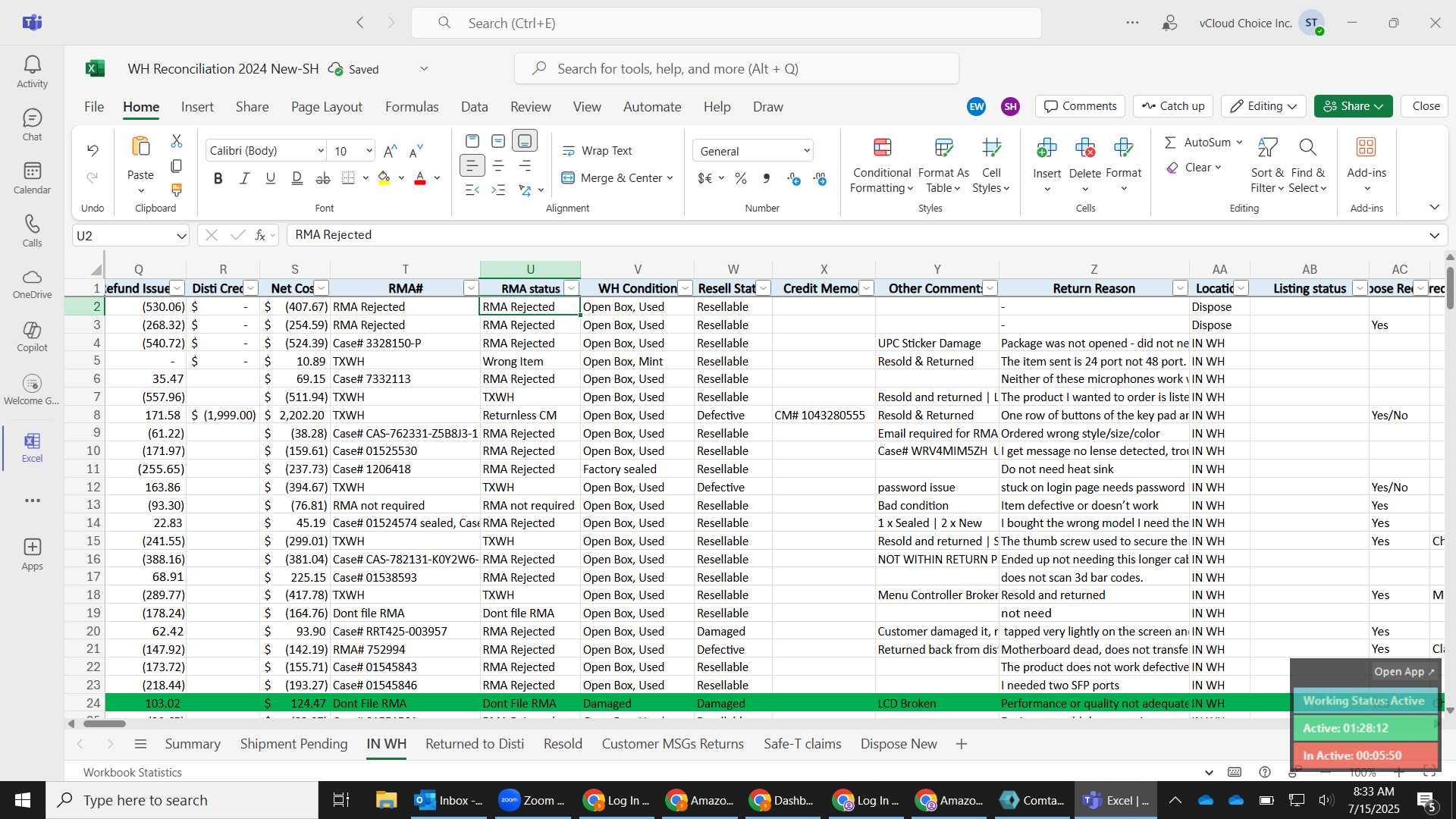Click the Percent style icon
The height and width of the screenshot is (819, 1456).
point(741,178)
